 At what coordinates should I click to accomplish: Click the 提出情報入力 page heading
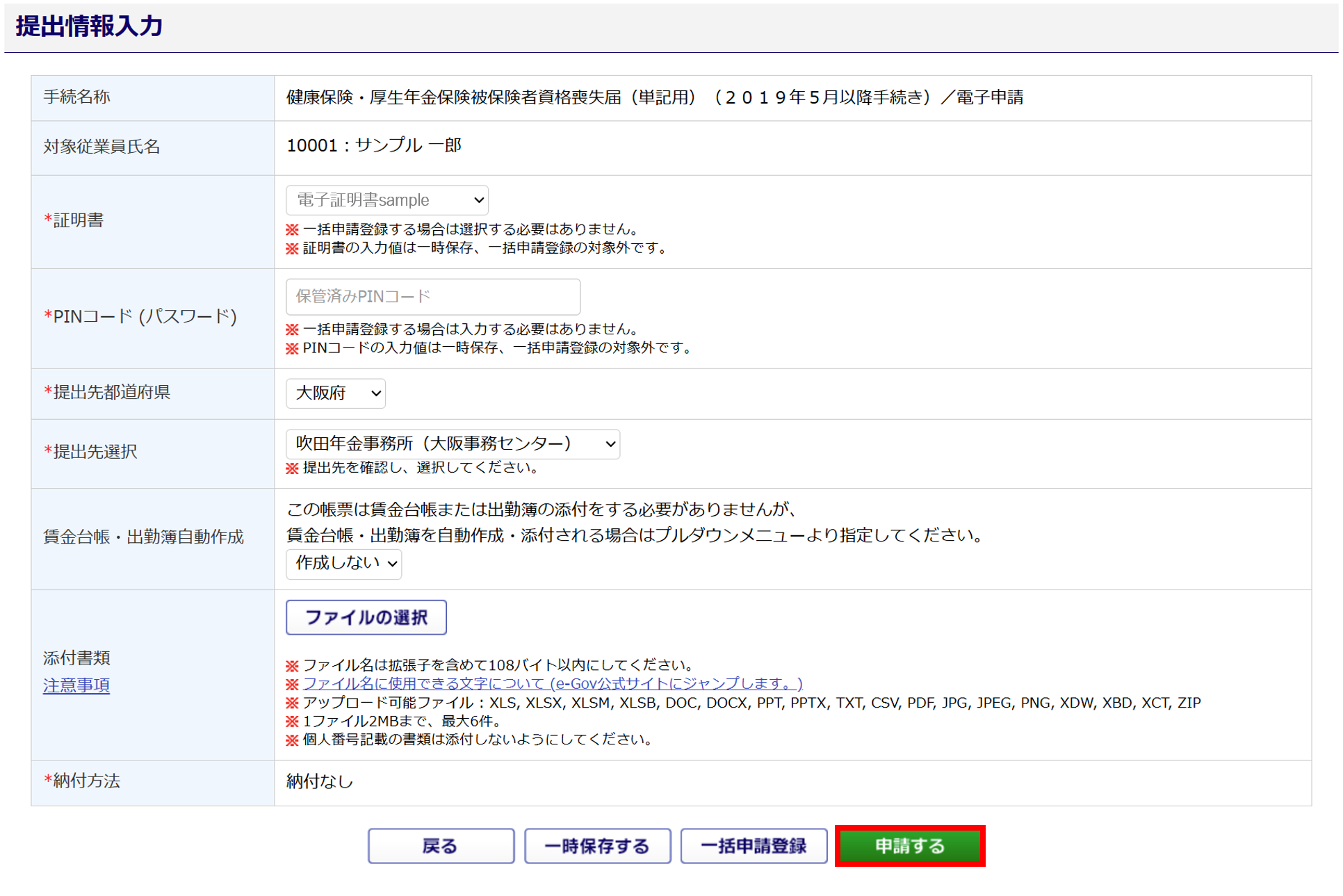[x=89, y=26]
